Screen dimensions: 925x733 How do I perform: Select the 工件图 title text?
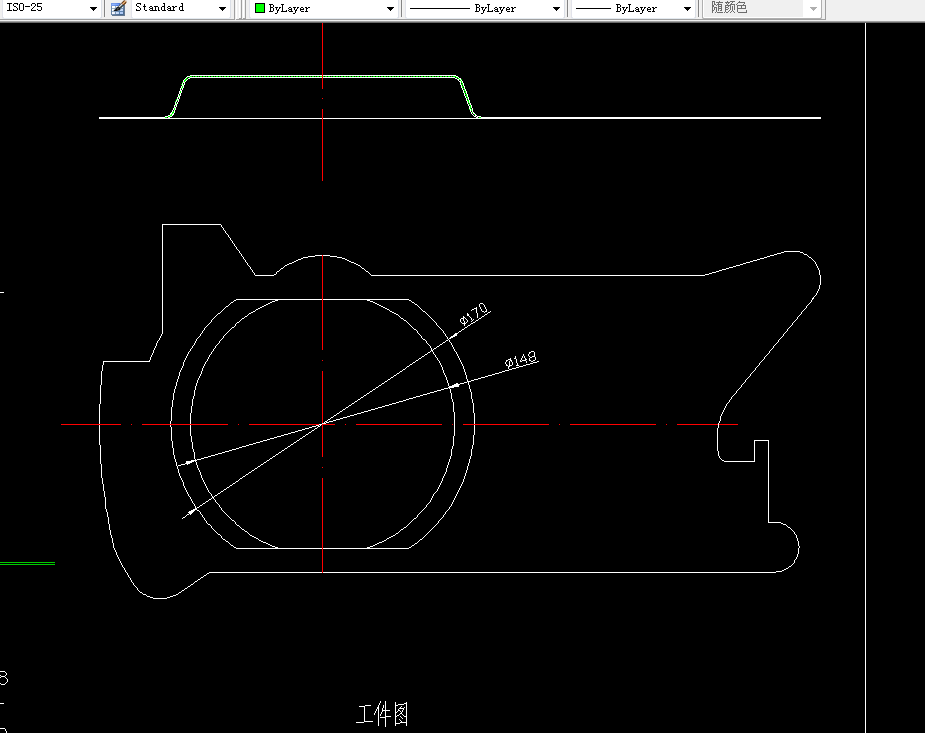click(382, 714)
